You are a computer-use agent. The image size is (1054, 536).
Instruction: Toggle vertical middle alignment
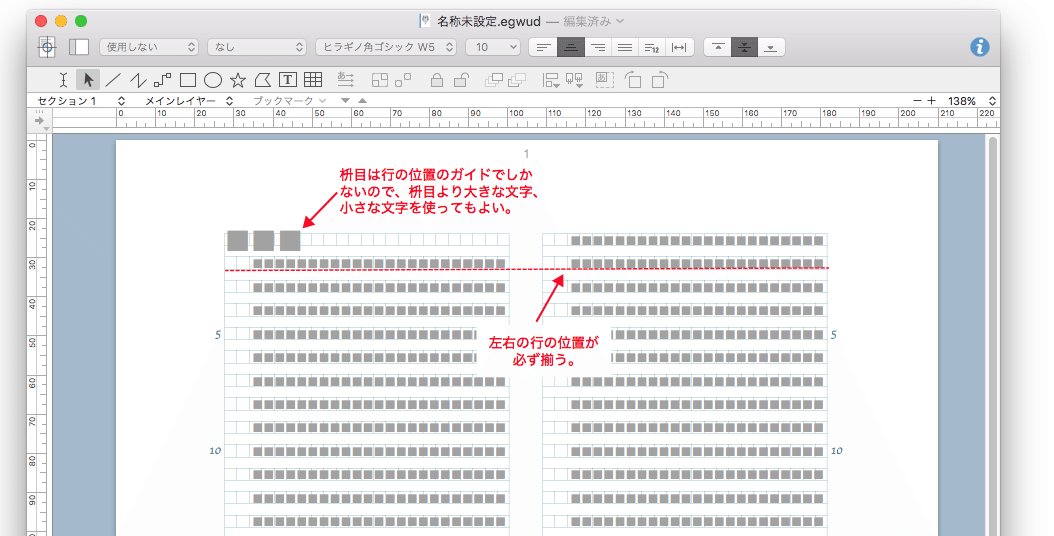tap(744, 47)
